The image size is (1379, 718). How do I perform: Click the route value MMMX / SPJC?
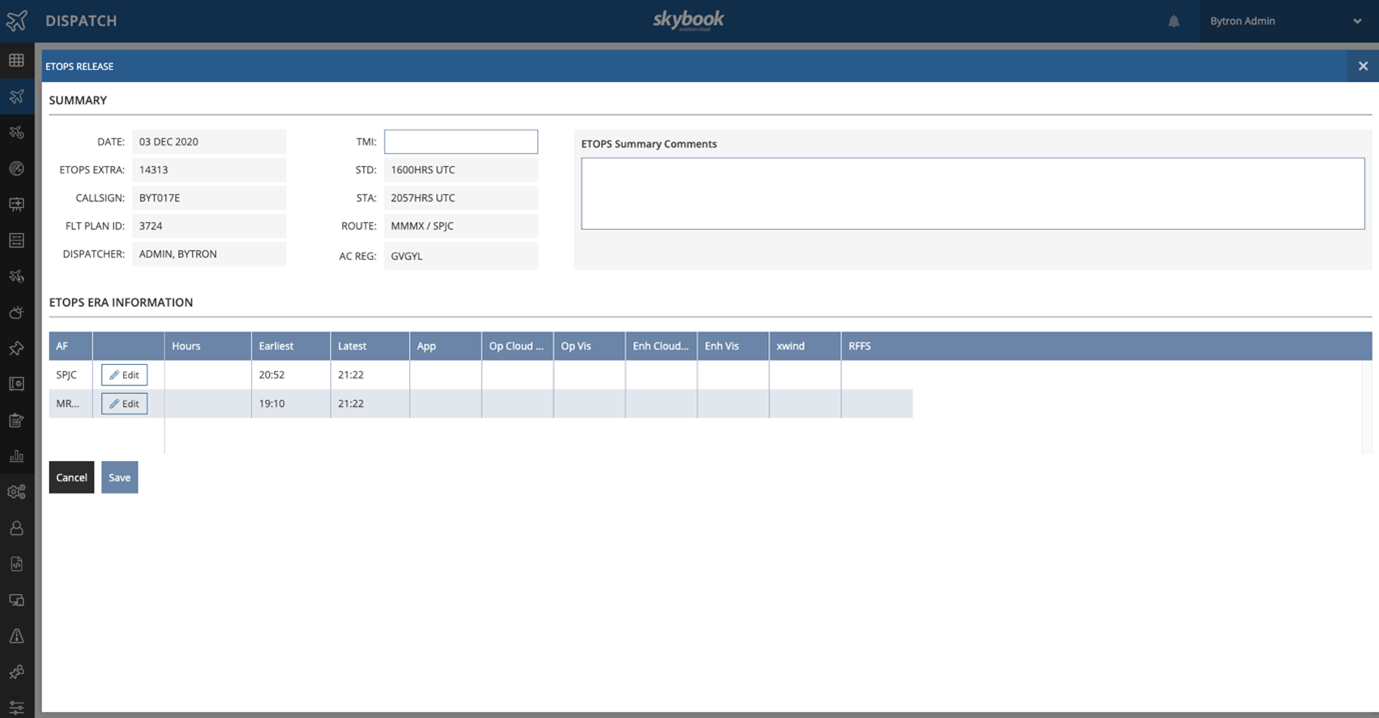(461, 226)
